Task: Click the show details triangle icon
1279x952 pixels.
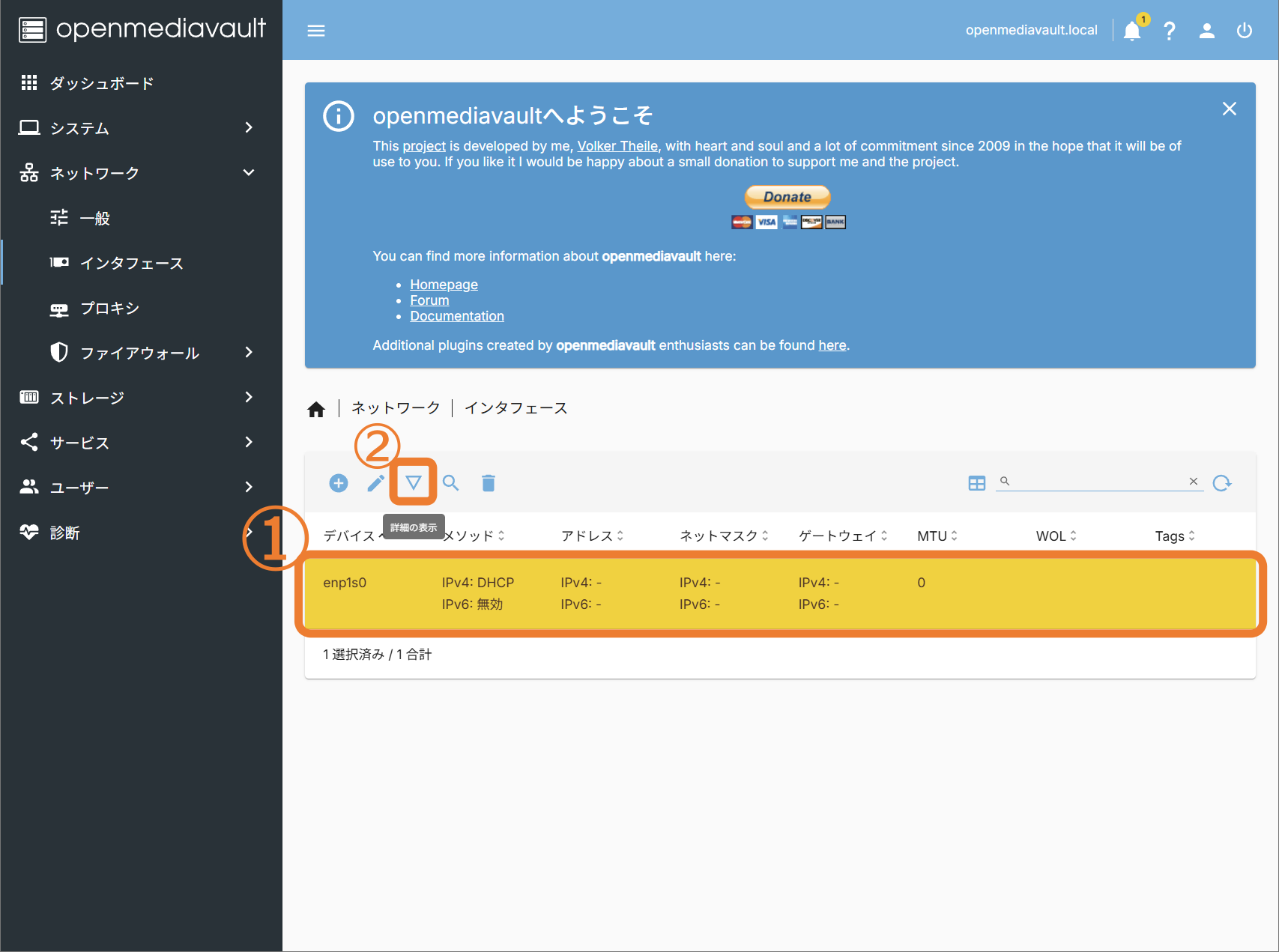Action: pos(414,483)
